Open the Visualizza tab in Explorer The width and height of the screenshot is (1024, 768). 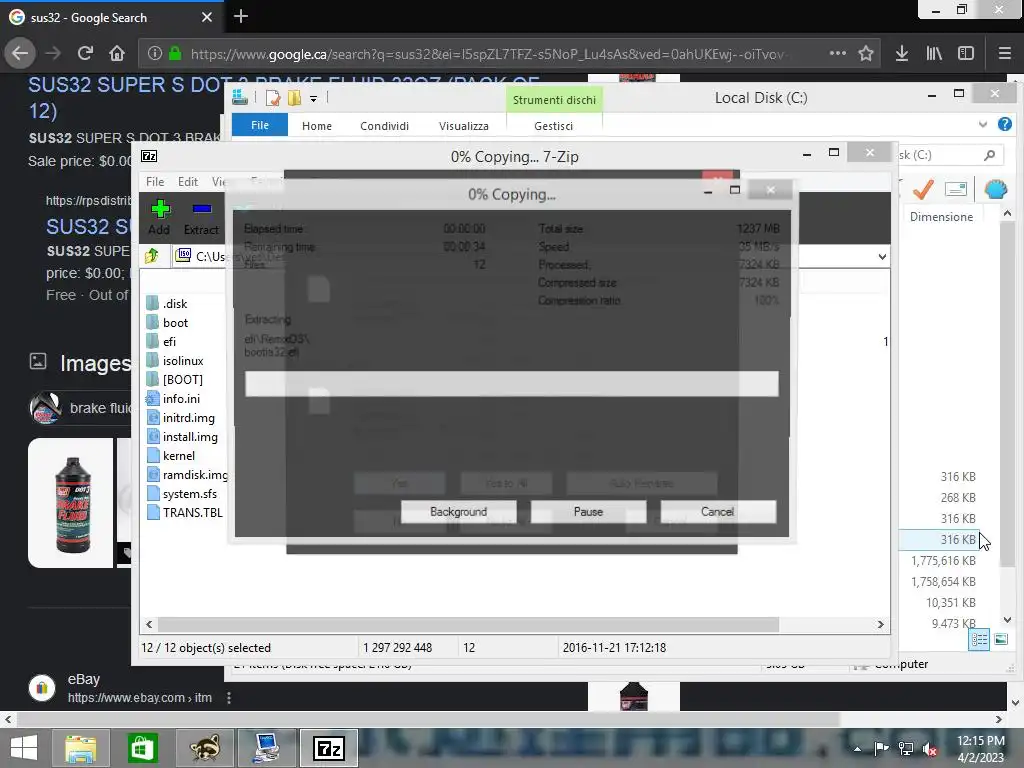click(464, 125)
